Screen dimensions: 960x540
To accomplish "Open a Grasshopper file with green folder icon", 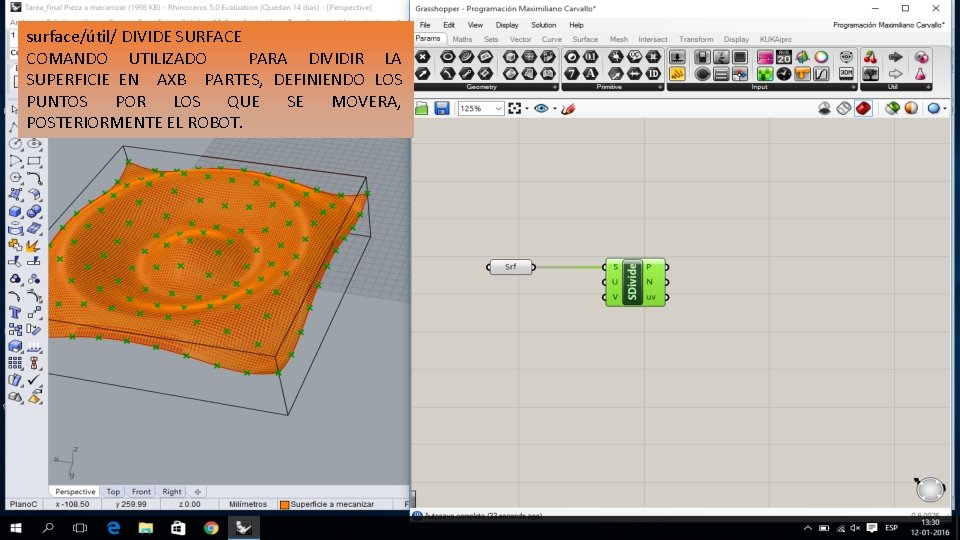I will [x=422, y=108].
